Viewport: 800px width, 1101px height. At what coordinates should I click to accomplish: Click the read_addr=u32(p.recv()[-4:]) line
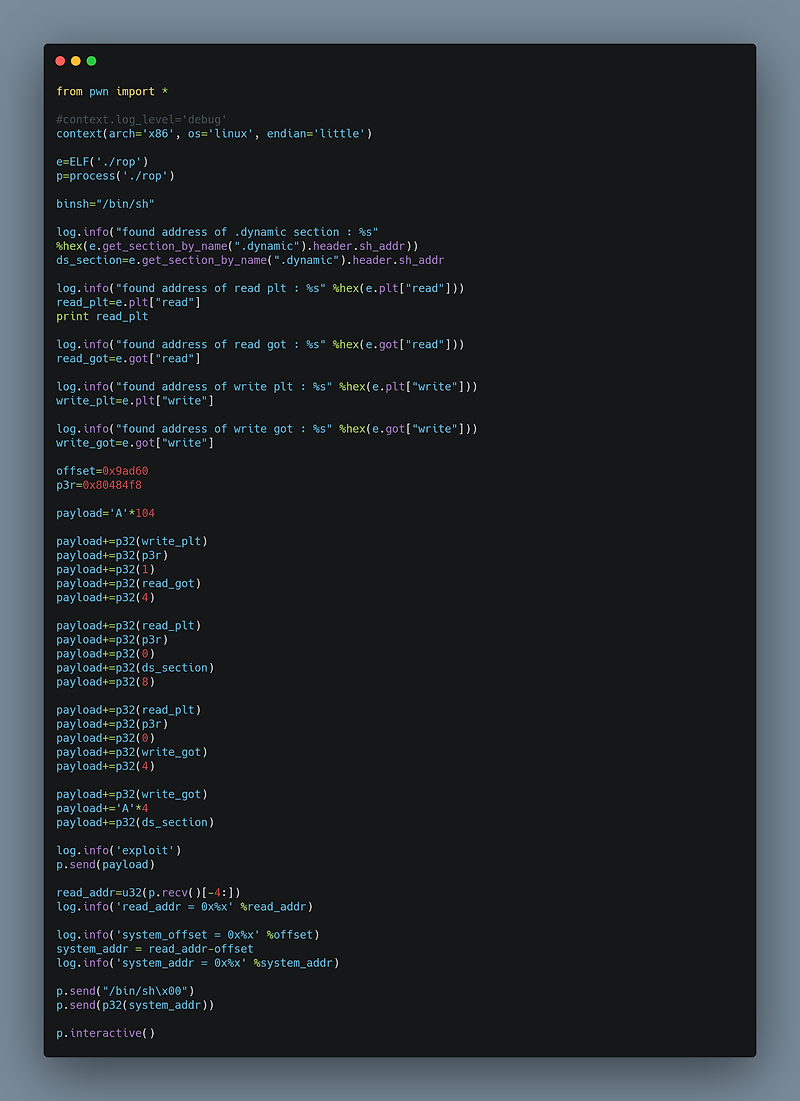[148, 892]
